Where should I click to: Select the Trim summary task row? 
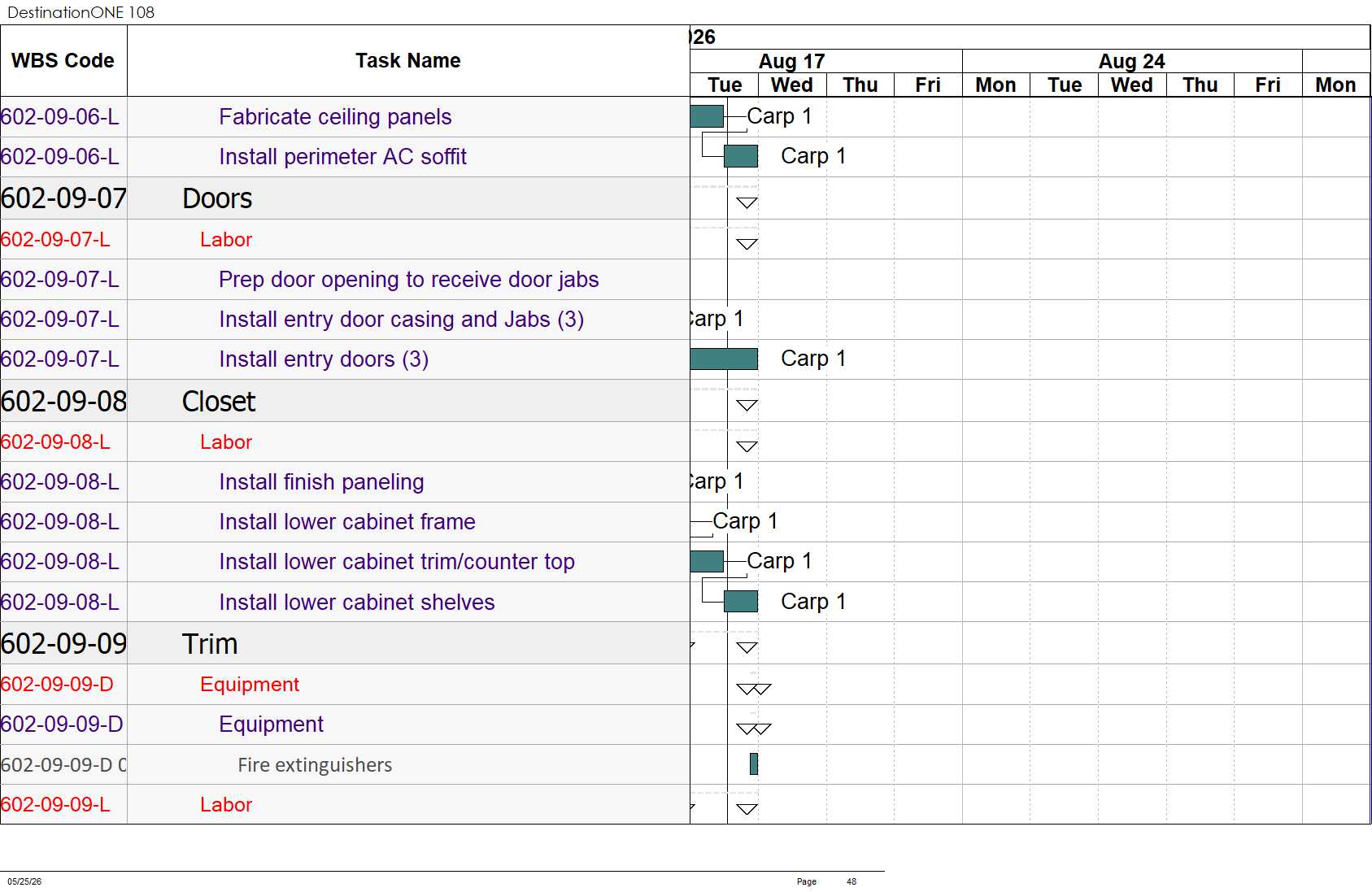(345, 643)
